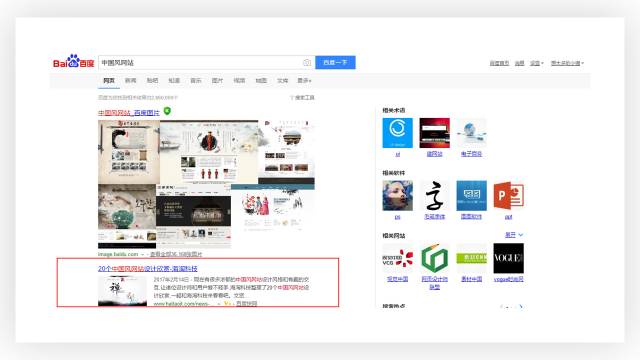Open the thumbnail with figure in red robe
Screen dimensions: 640x360
coord(209,151)
